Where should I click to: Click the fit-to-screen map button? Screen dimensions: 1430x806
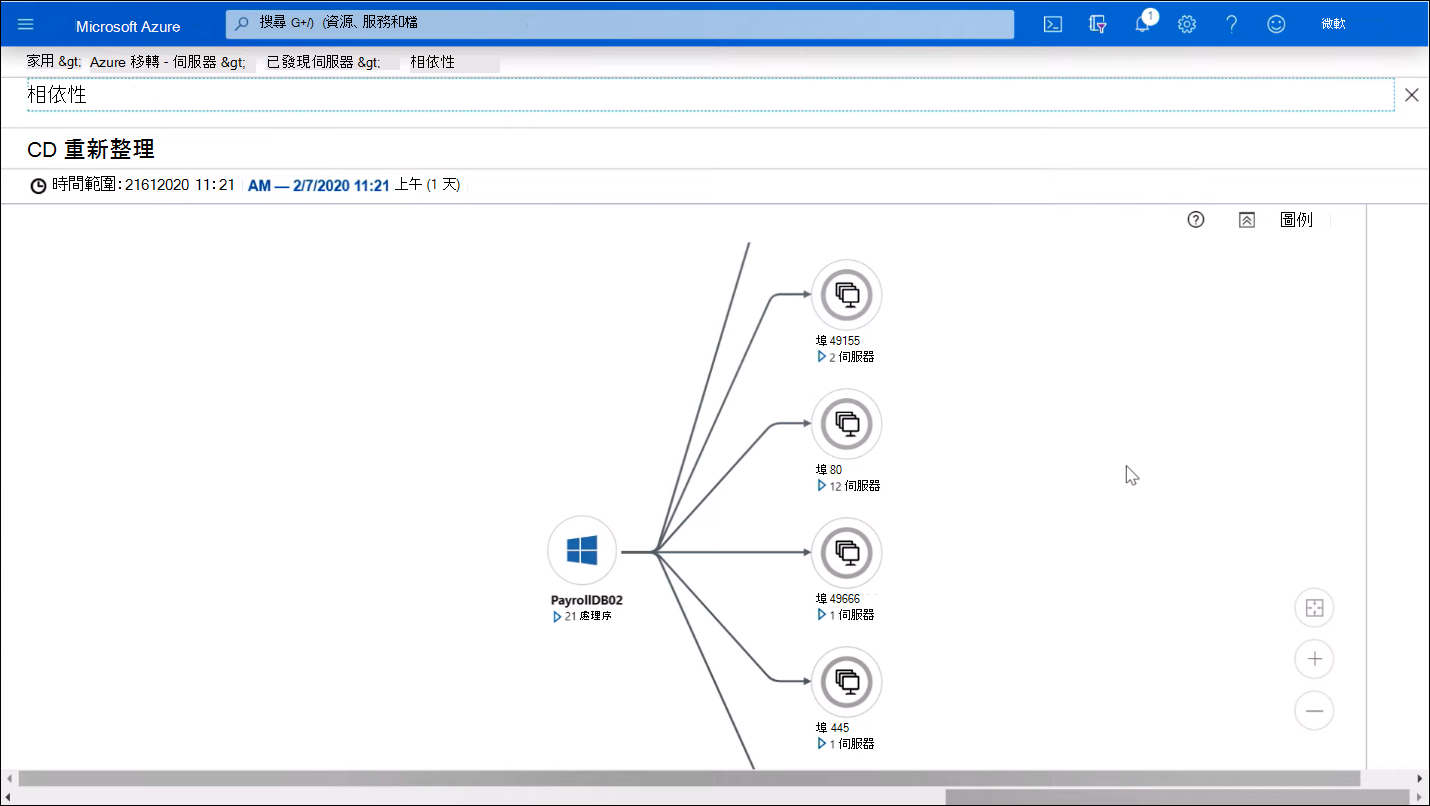coord(1314,607)
